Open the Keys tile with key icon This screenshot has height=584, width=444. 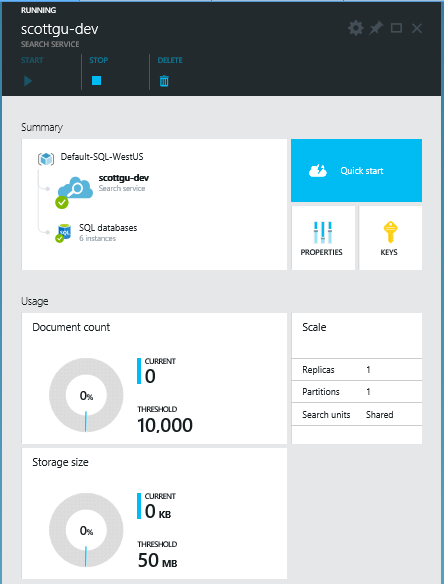point(390,238)
